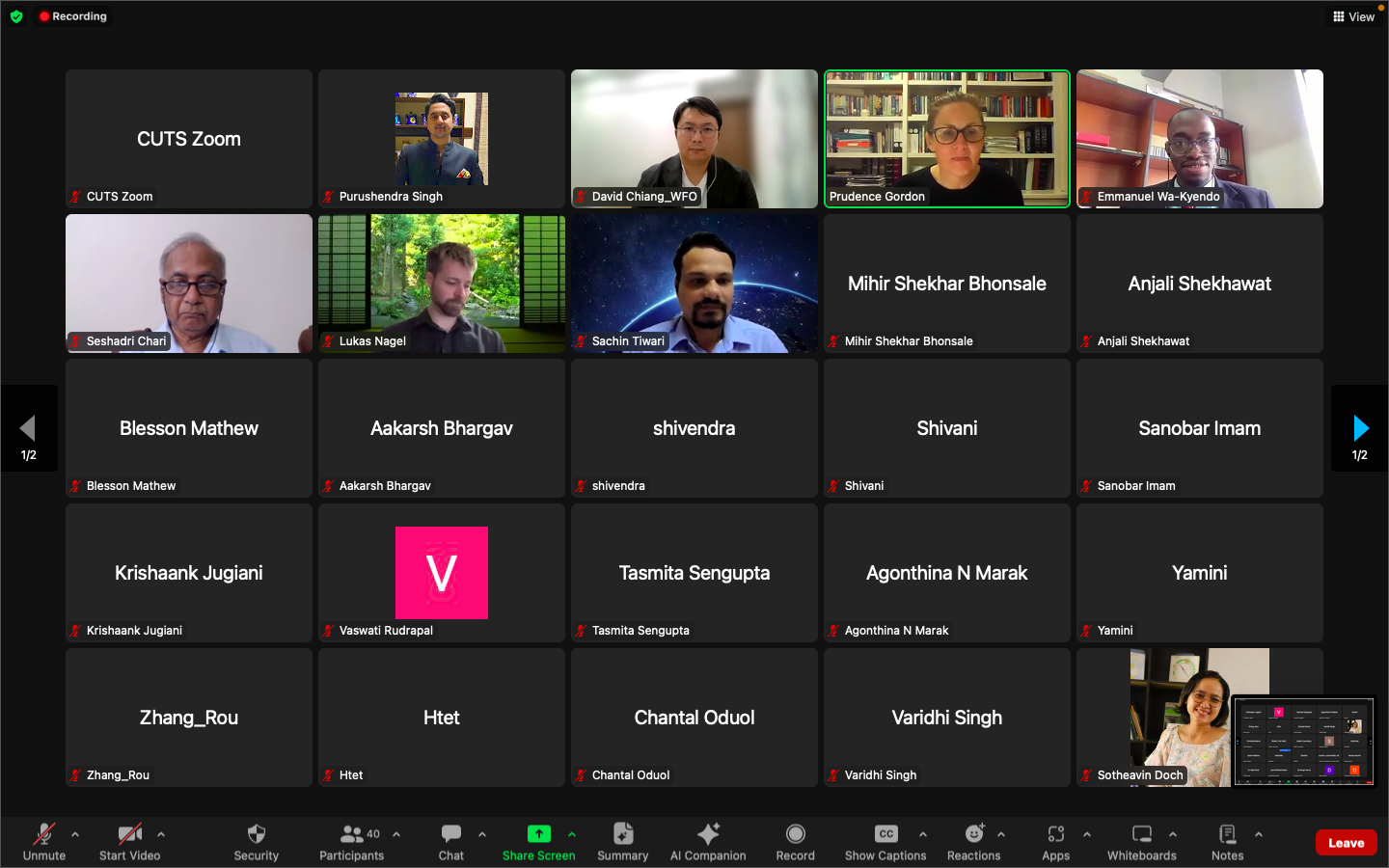
Task: Open the Chat panel
Action: (450, 841)
